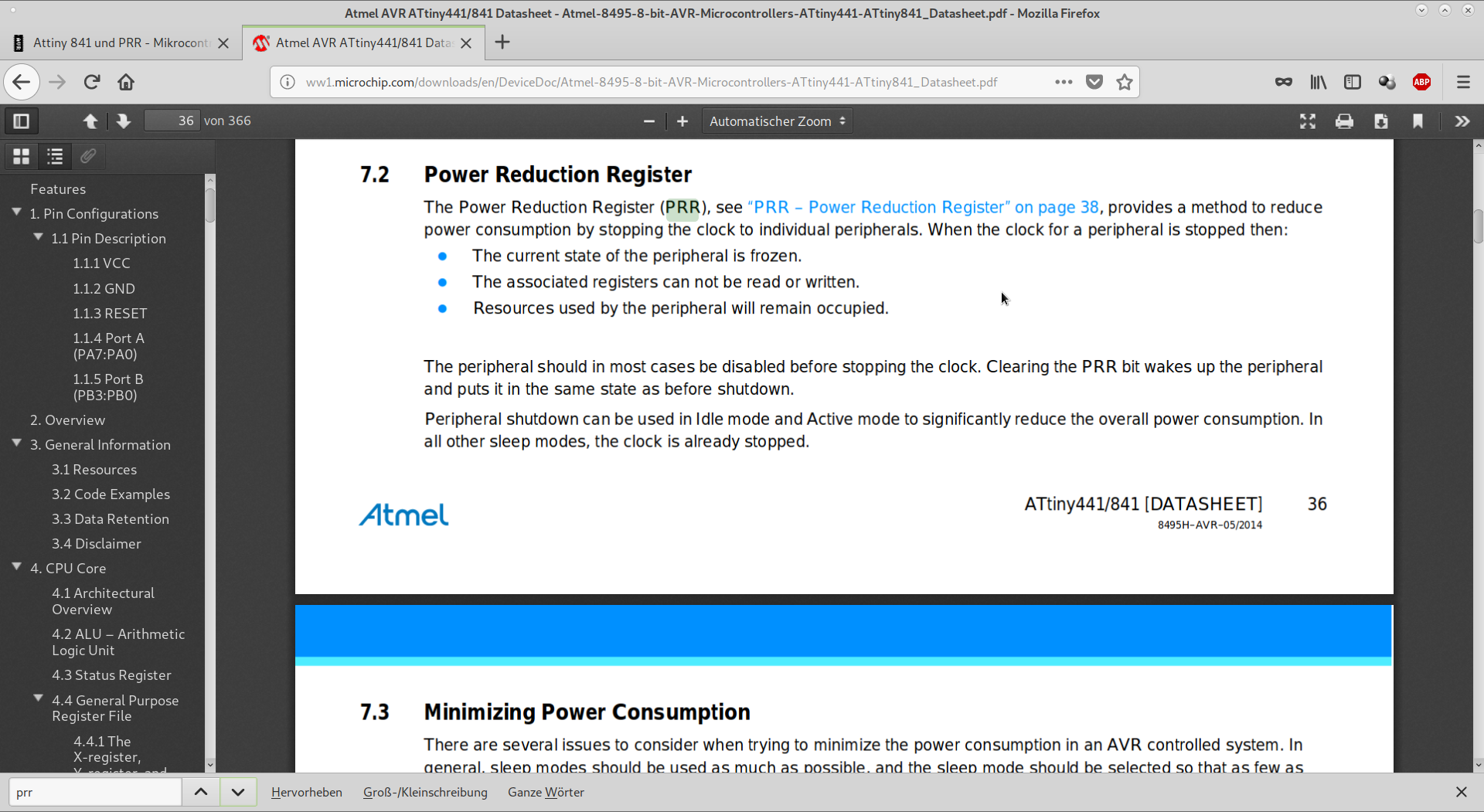The width and height of the screenshot is (1484, 812).
Task: Go to next PDF page arrow
Action: pos(124,121)
